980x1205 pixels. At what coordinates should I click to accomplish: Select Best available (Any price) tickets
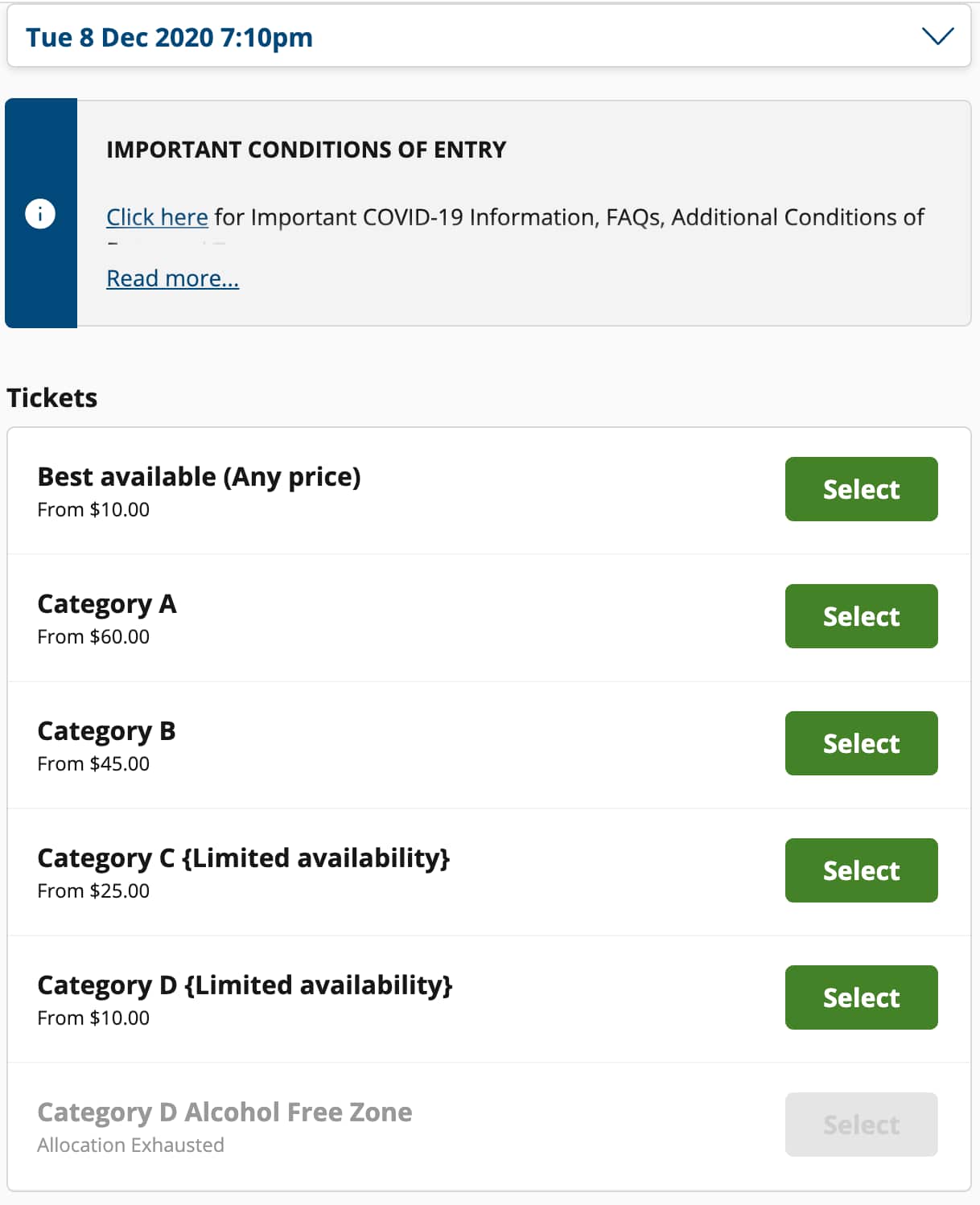point(861,489)
